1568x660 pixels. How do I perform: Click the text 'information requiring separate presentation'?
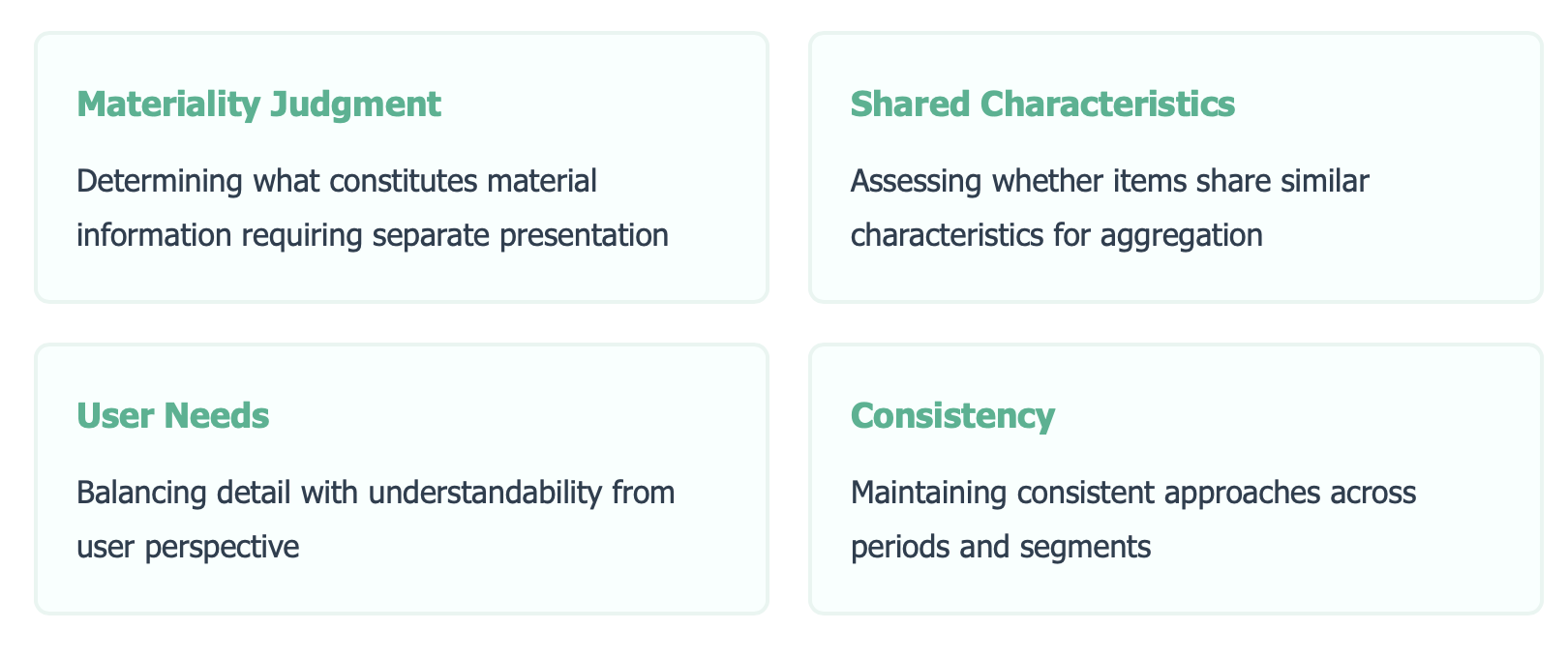pyautogui.click(x=373, y=235)
